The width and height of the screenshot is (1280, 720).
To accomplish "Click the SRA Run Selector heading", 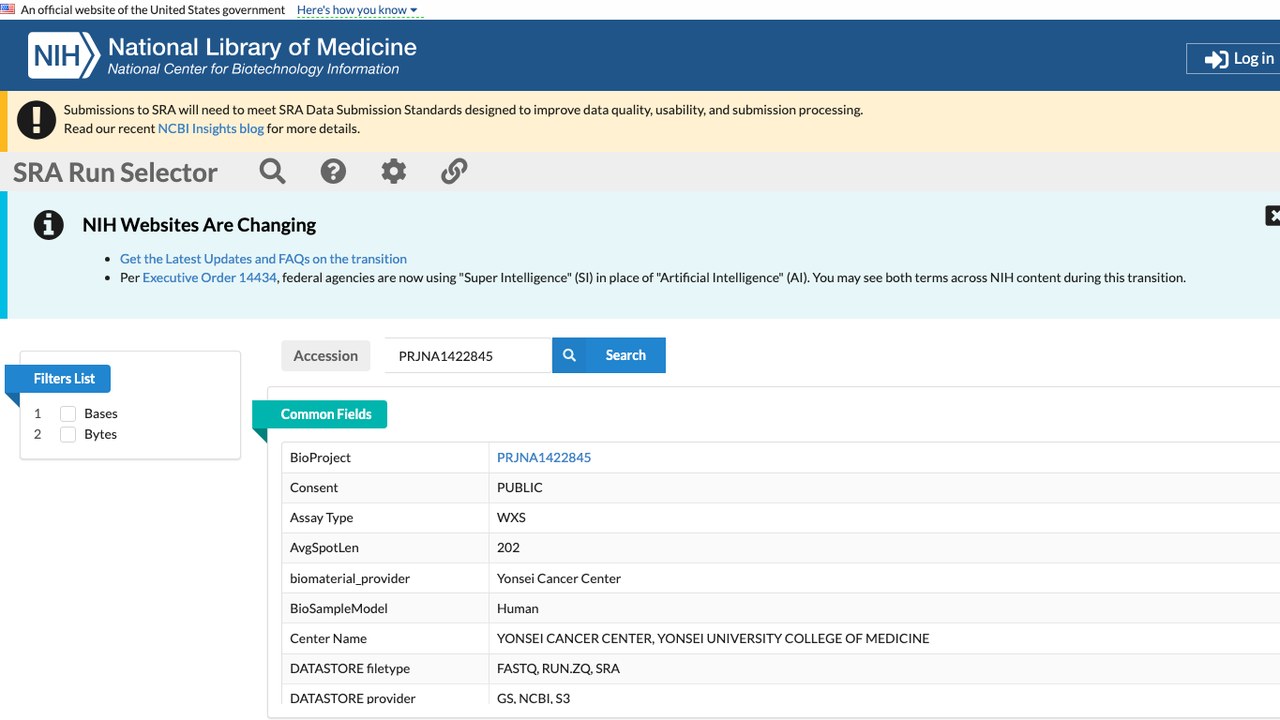I will 115,172.
